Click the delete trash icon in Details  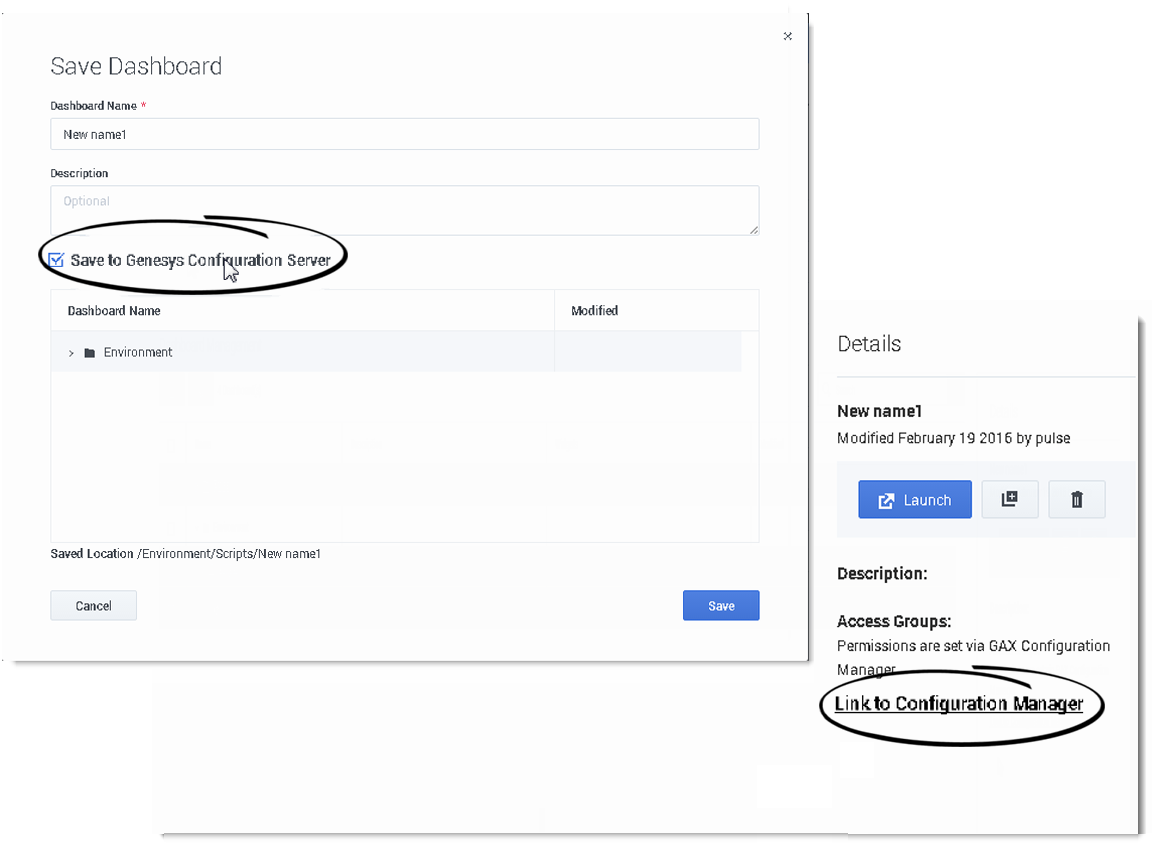point(1076,499)
